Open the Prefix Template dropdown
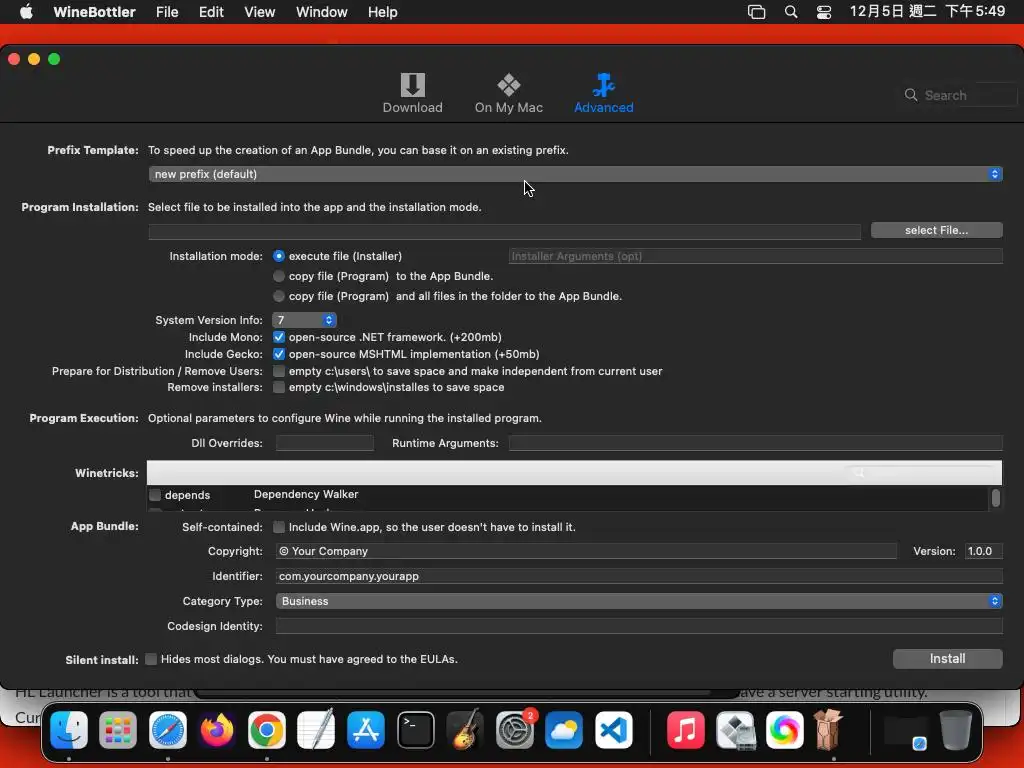Image resolution: width=1024 pixels, height=768 pixels. (x=575, y=174)
